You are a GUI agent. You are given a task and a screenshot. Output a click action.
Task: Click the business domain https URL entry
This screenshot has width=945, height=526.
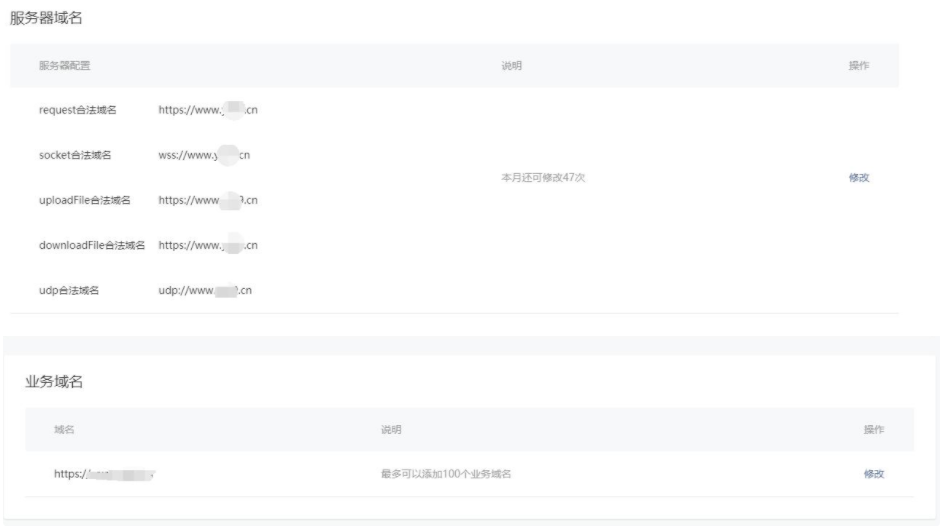(x=104, y=474)
